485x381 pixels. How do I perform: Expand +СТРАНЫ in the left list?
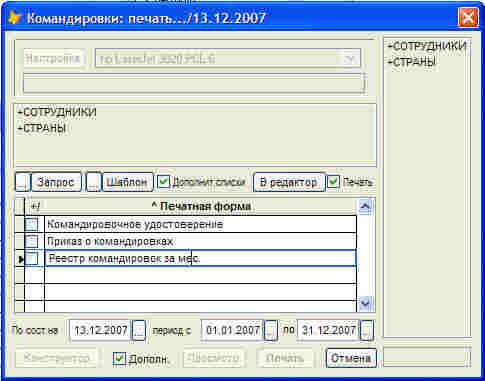pos(42,128)
